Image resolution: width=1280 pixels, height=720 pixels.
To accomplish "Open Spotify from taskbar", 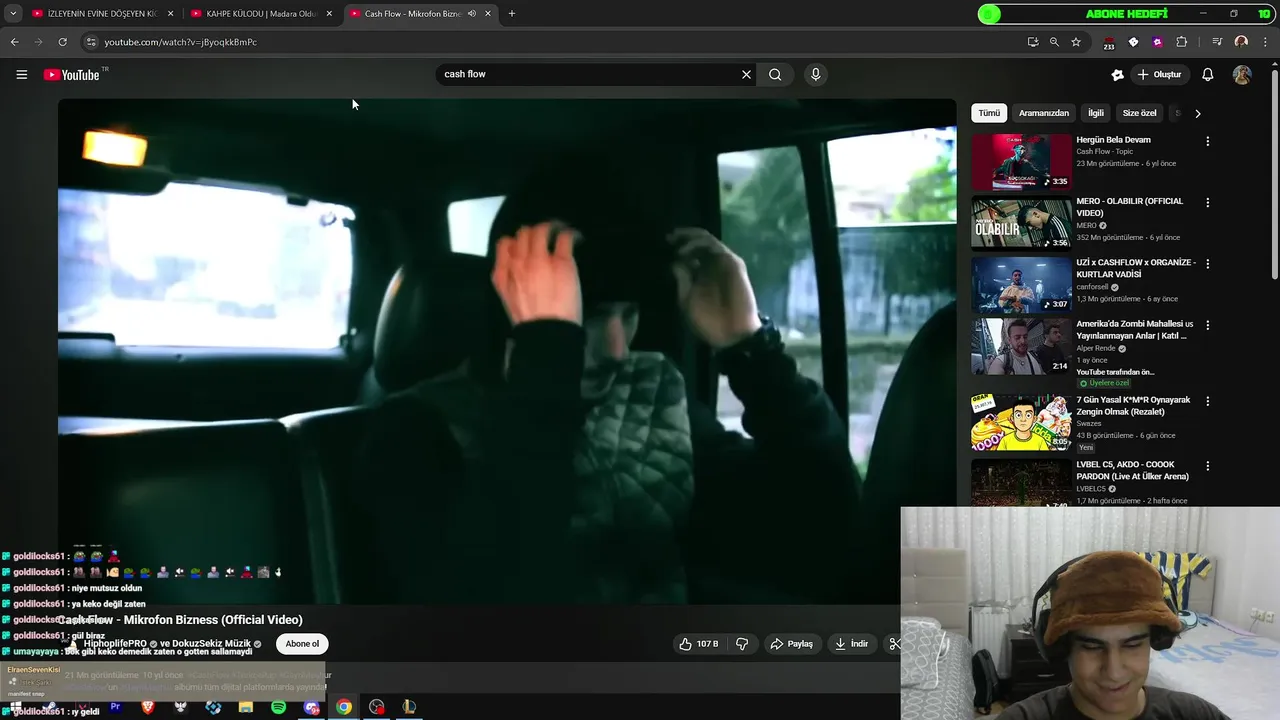I will [x=279, y=707].
